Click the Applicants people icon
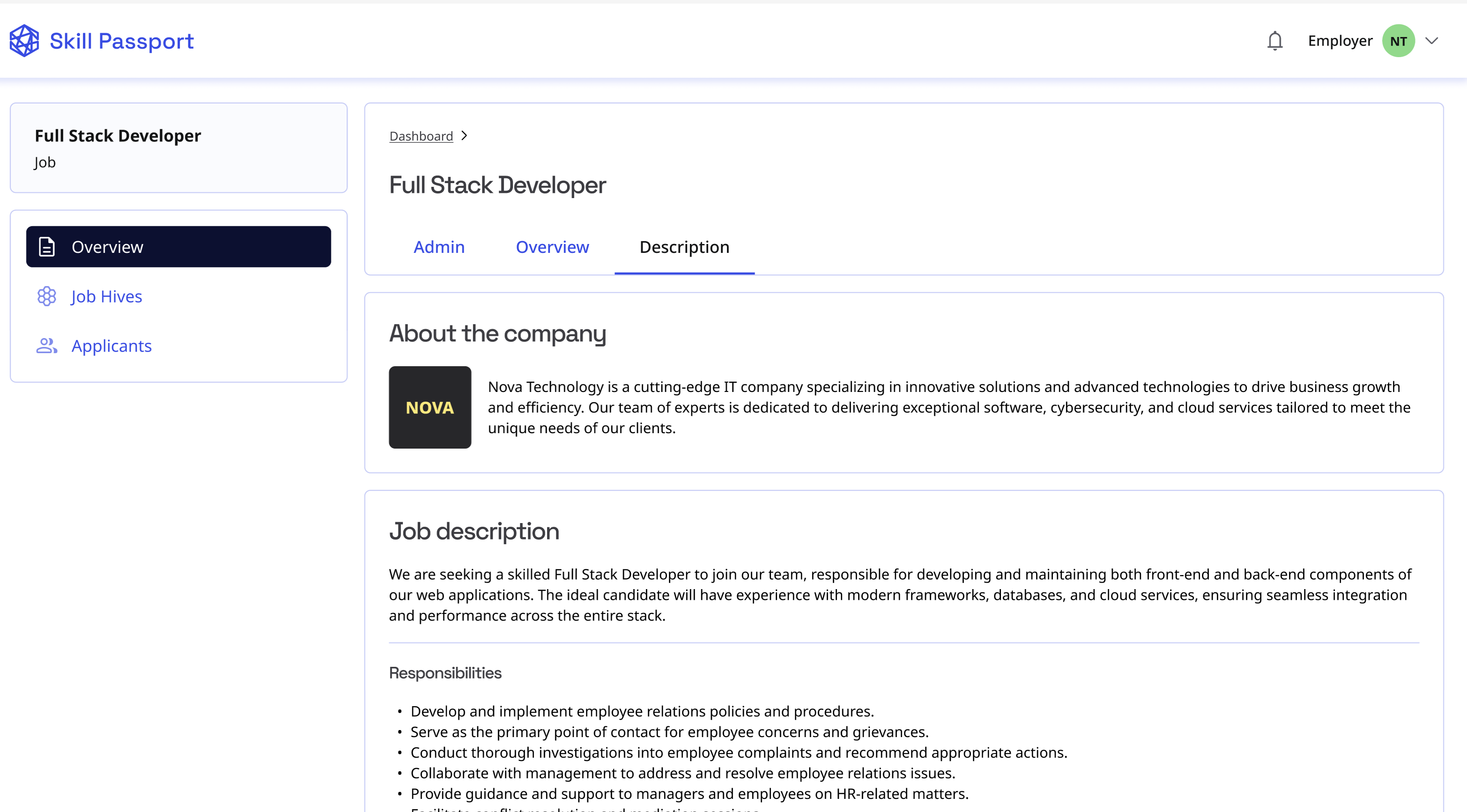The height and width of the screenshot is (812, 1467). point(47,346)
